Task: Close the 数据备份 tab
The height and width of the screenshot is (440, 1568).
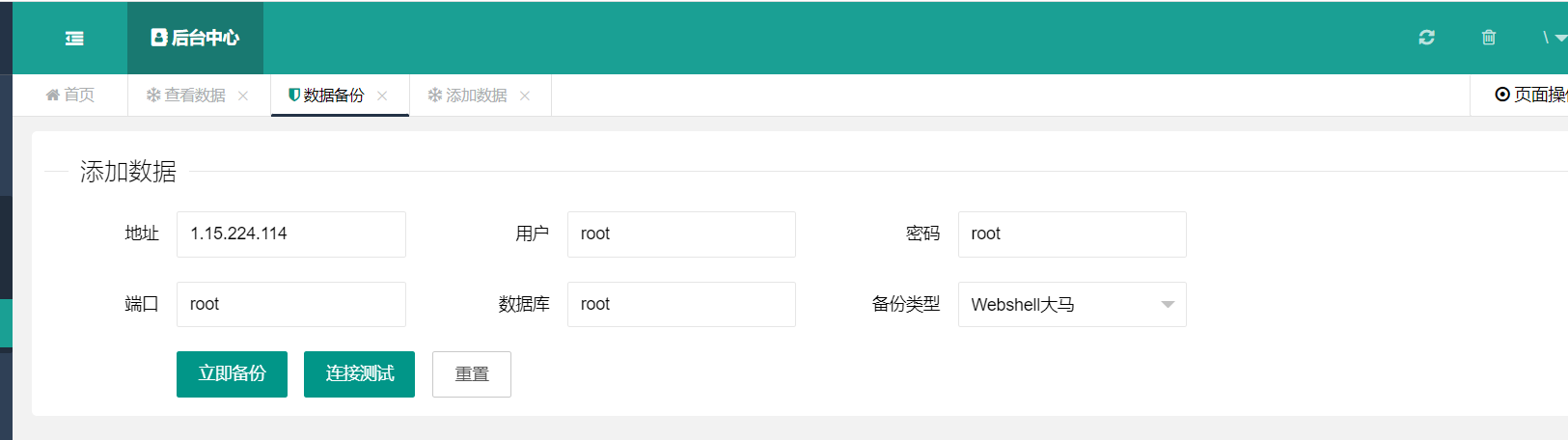Action: pyautogui.click(x=382, y=96)
